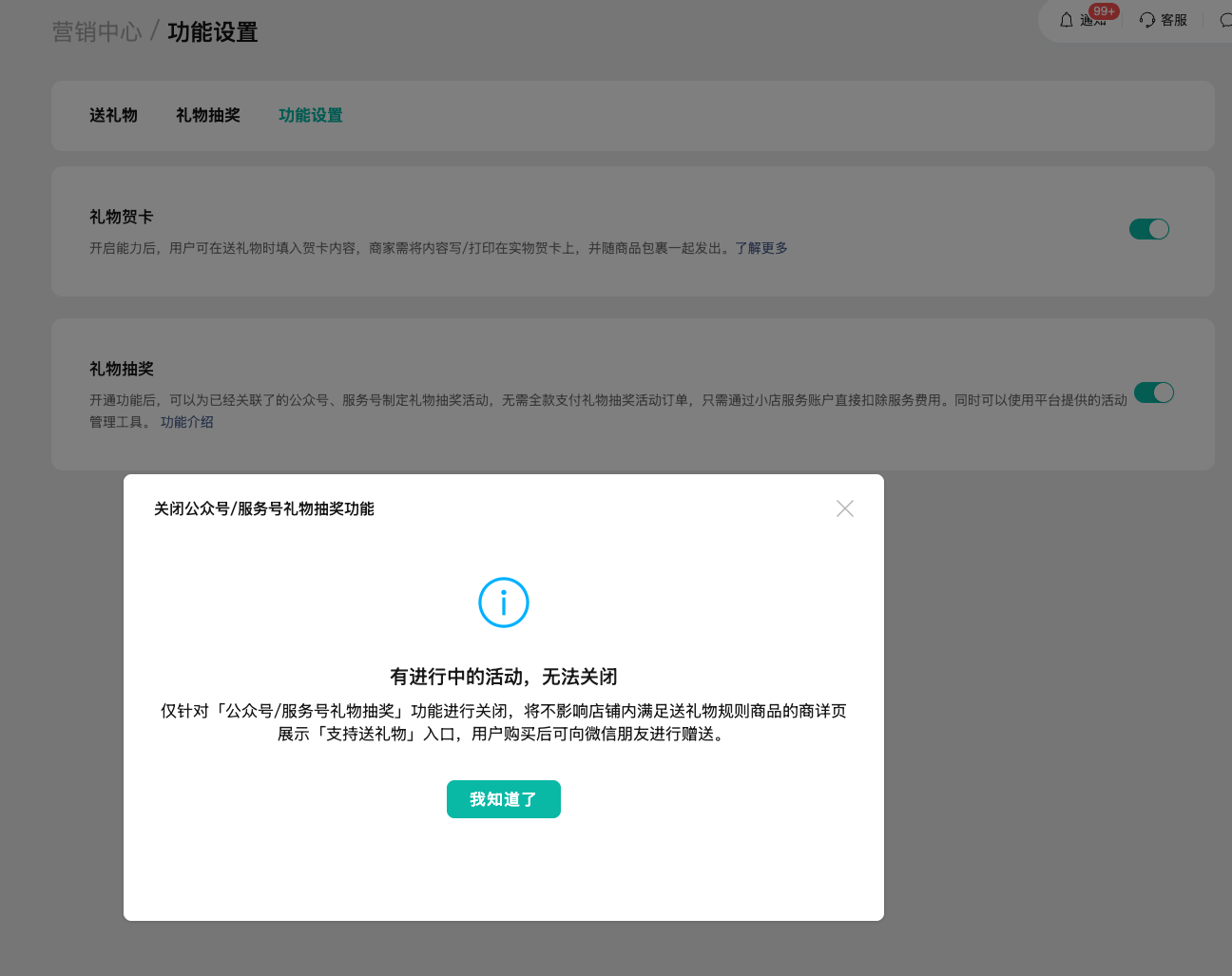Screen dimensions: 1232x976
Task: Open the notification bell icon
Action: (x=1067, y=20)
